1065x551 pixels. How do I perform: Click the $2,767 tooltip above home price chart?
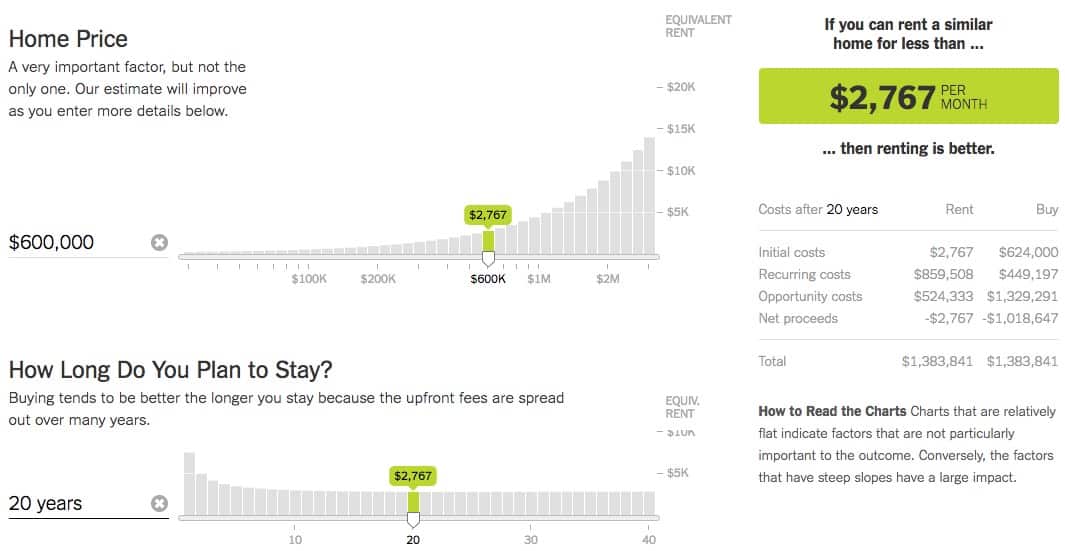point(488,214)
